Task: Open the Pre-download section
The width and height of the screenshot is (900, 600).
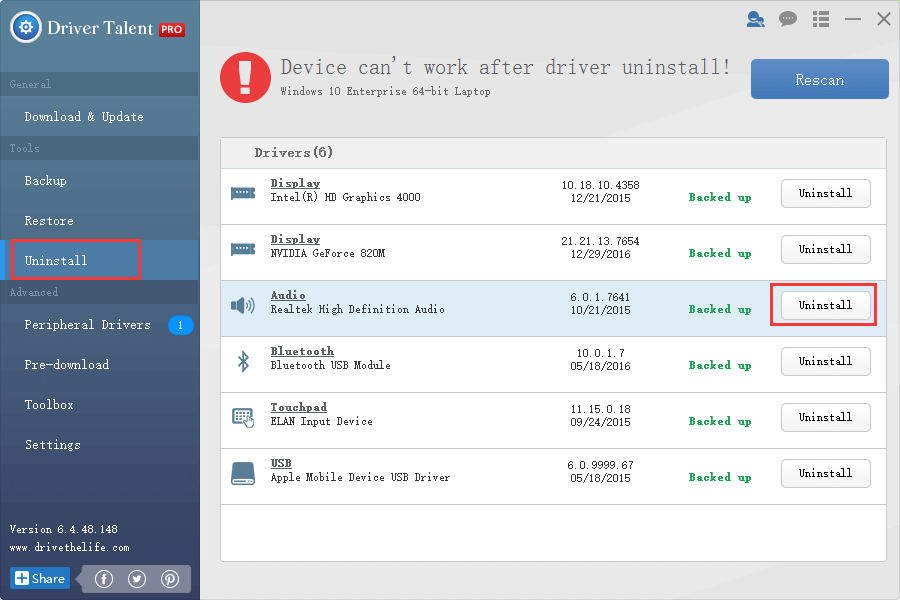Action: [100, 365]
